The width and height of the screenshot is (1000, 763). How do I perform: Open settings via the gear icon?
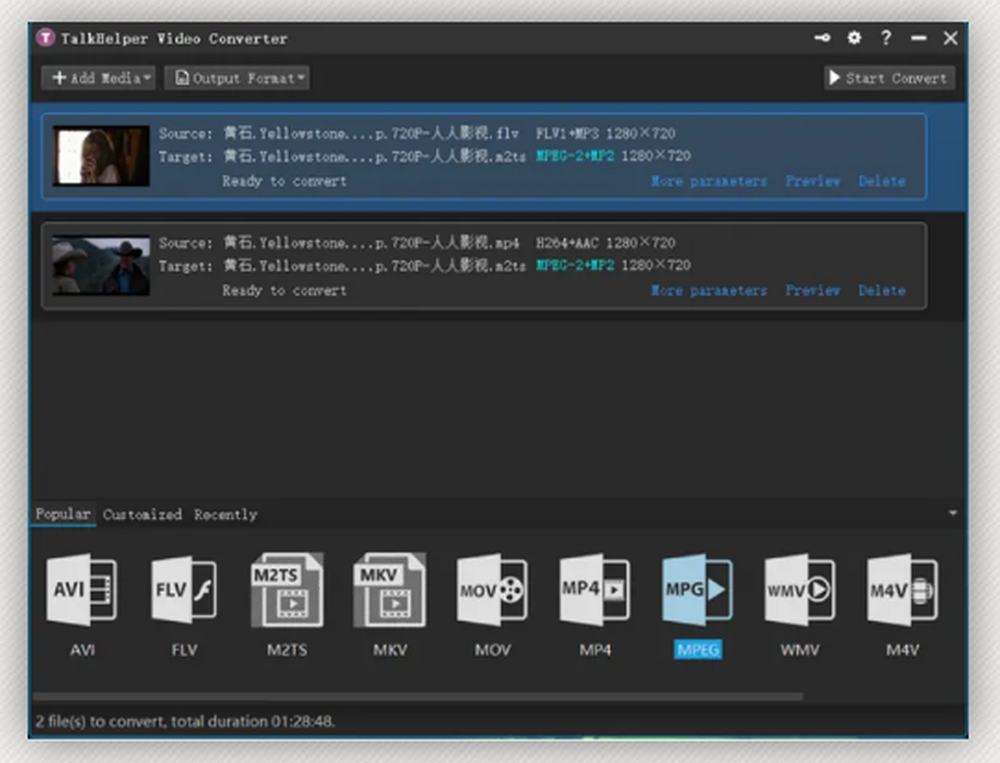(x=854, y=38)
